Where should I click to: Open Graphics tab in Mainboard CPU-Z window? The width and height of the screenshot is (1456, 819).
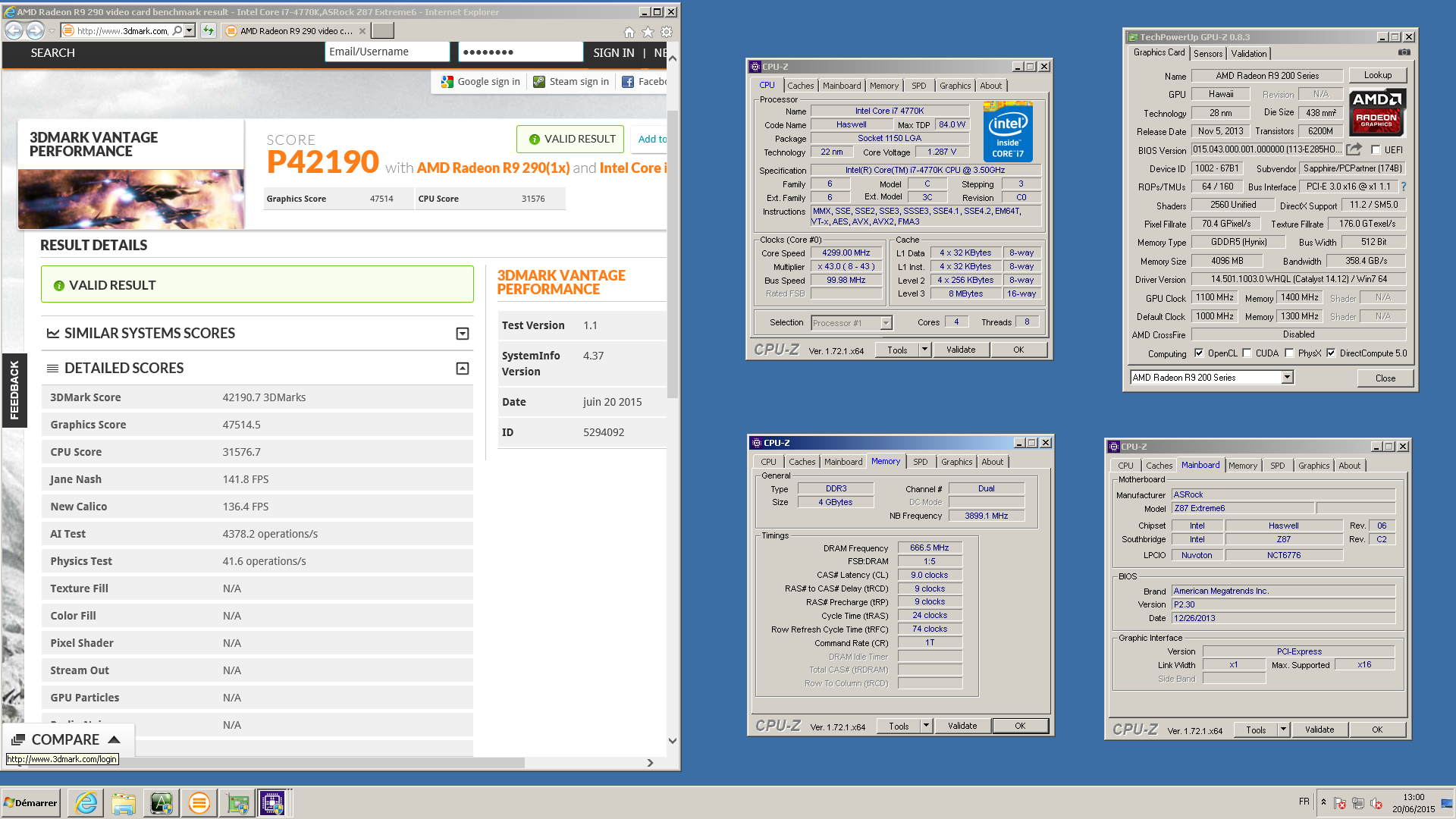[x=1313, y=466]
